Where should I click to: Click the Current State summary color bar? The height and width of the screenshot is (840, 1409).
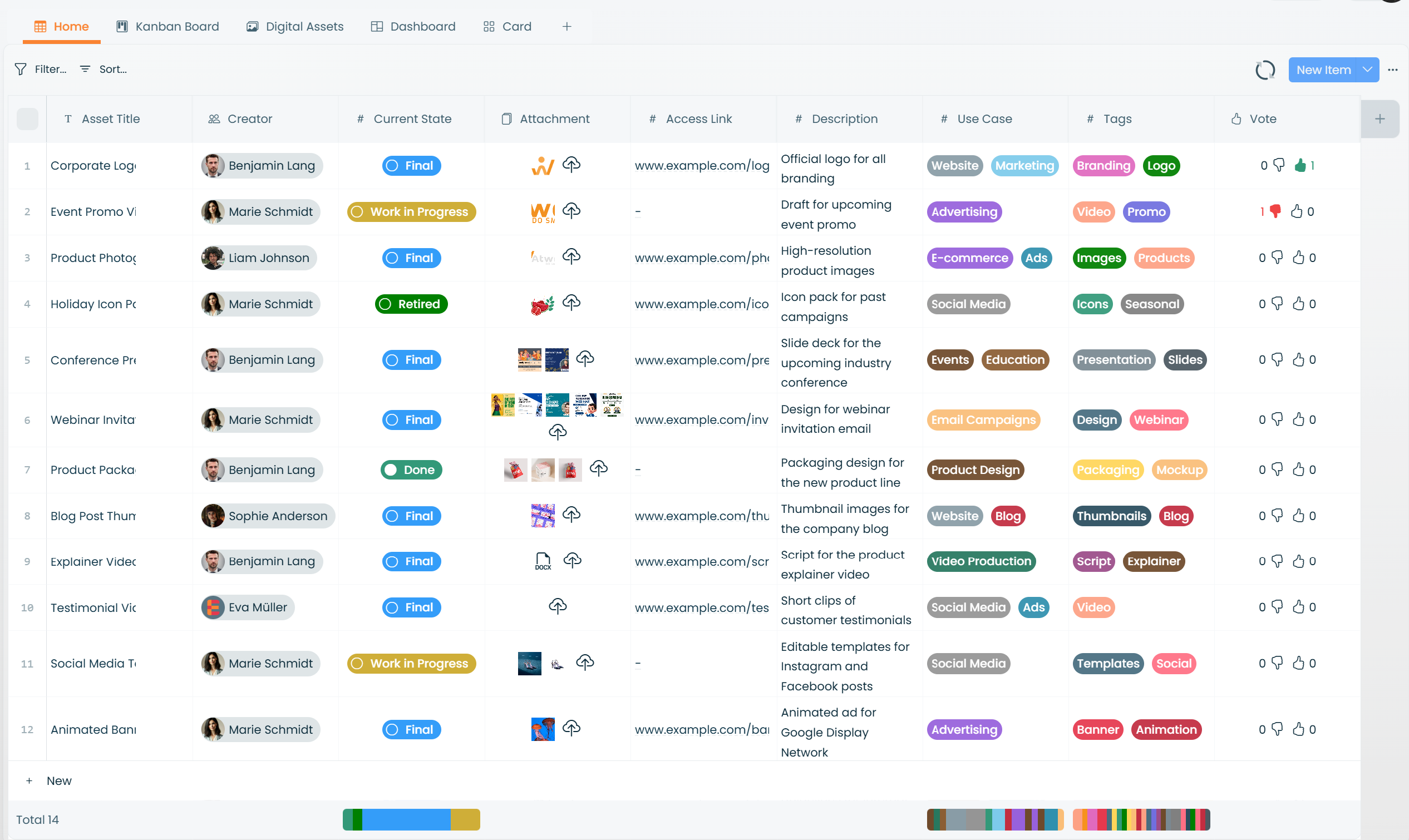(x=412, y=819)
